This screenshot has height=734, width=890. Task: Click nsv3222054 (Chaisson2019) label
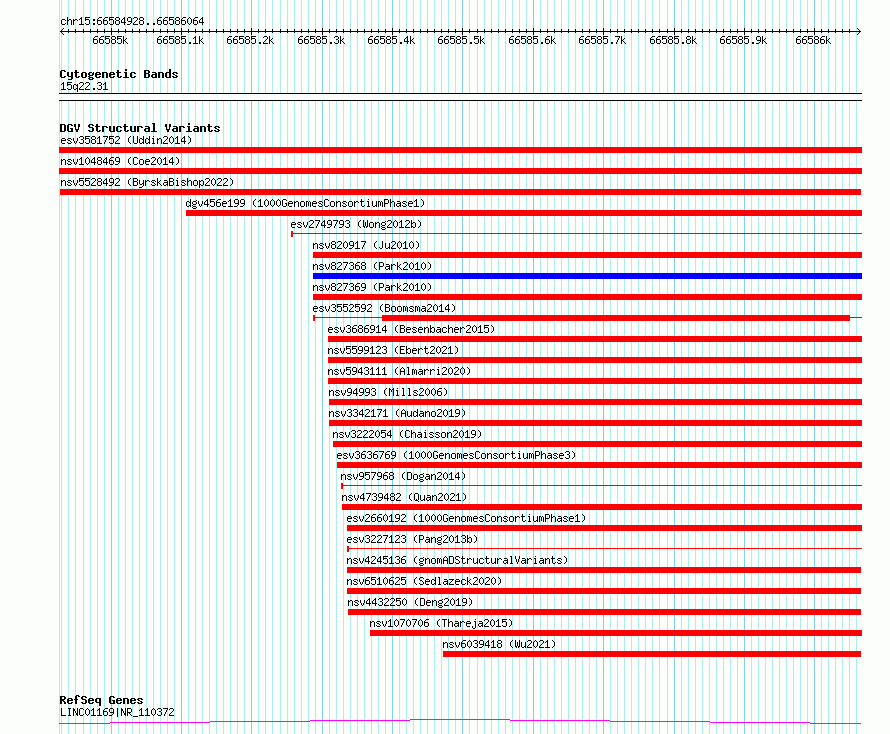407,434
